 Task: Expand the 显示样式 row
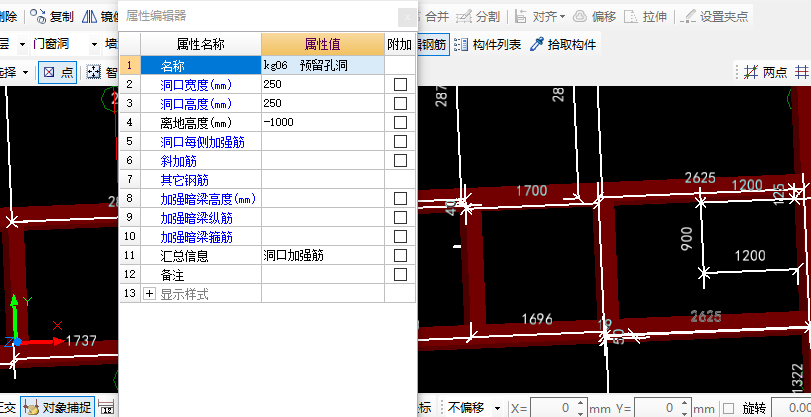pos(149,294)
